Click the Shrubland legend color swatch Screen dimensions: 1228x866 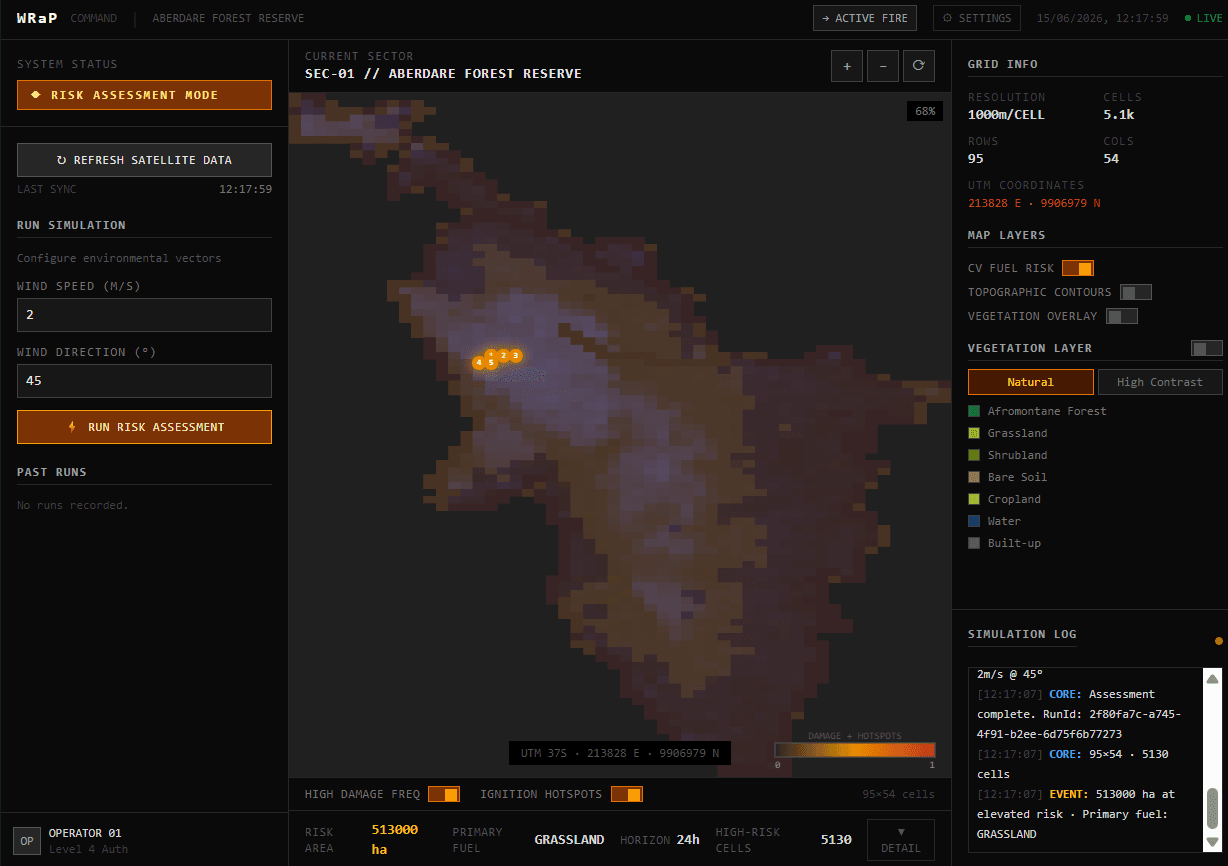click(x=974, y=455)
